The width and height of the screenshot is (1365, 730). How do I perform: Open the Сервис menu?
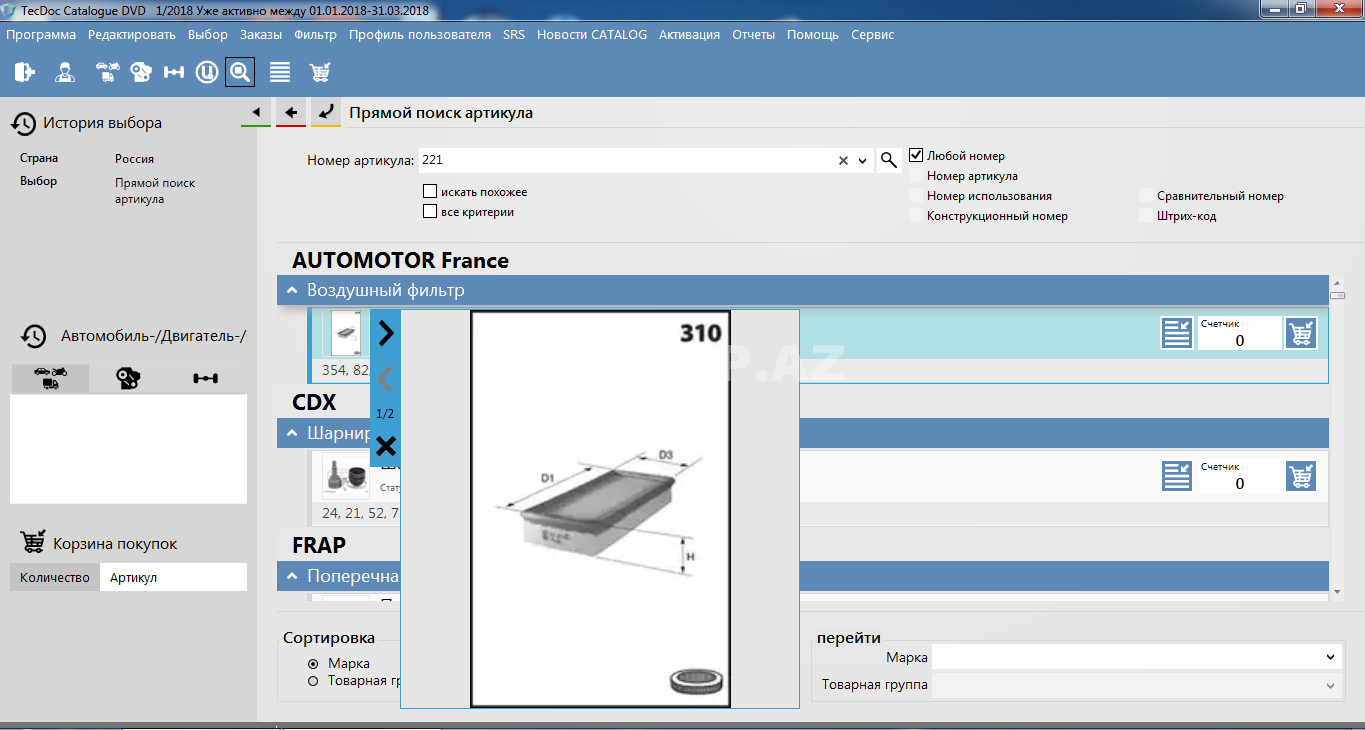point(873,34)
